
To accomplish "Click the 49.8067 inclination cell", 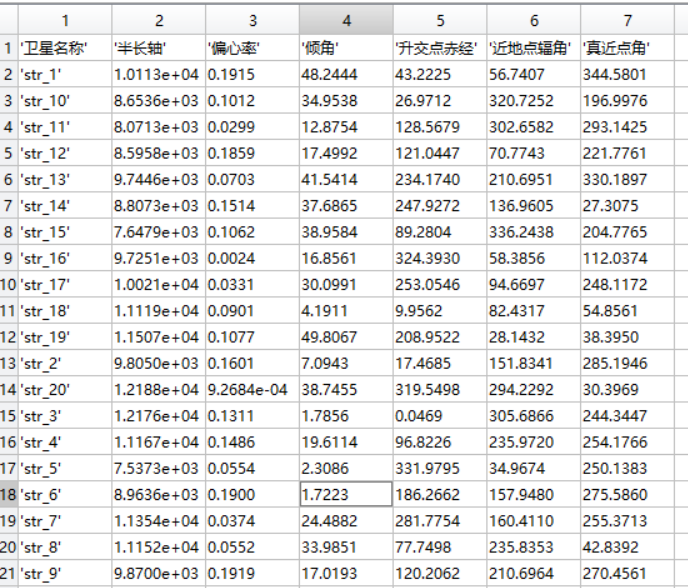I will pyautogui.click(x=346, y=337).
